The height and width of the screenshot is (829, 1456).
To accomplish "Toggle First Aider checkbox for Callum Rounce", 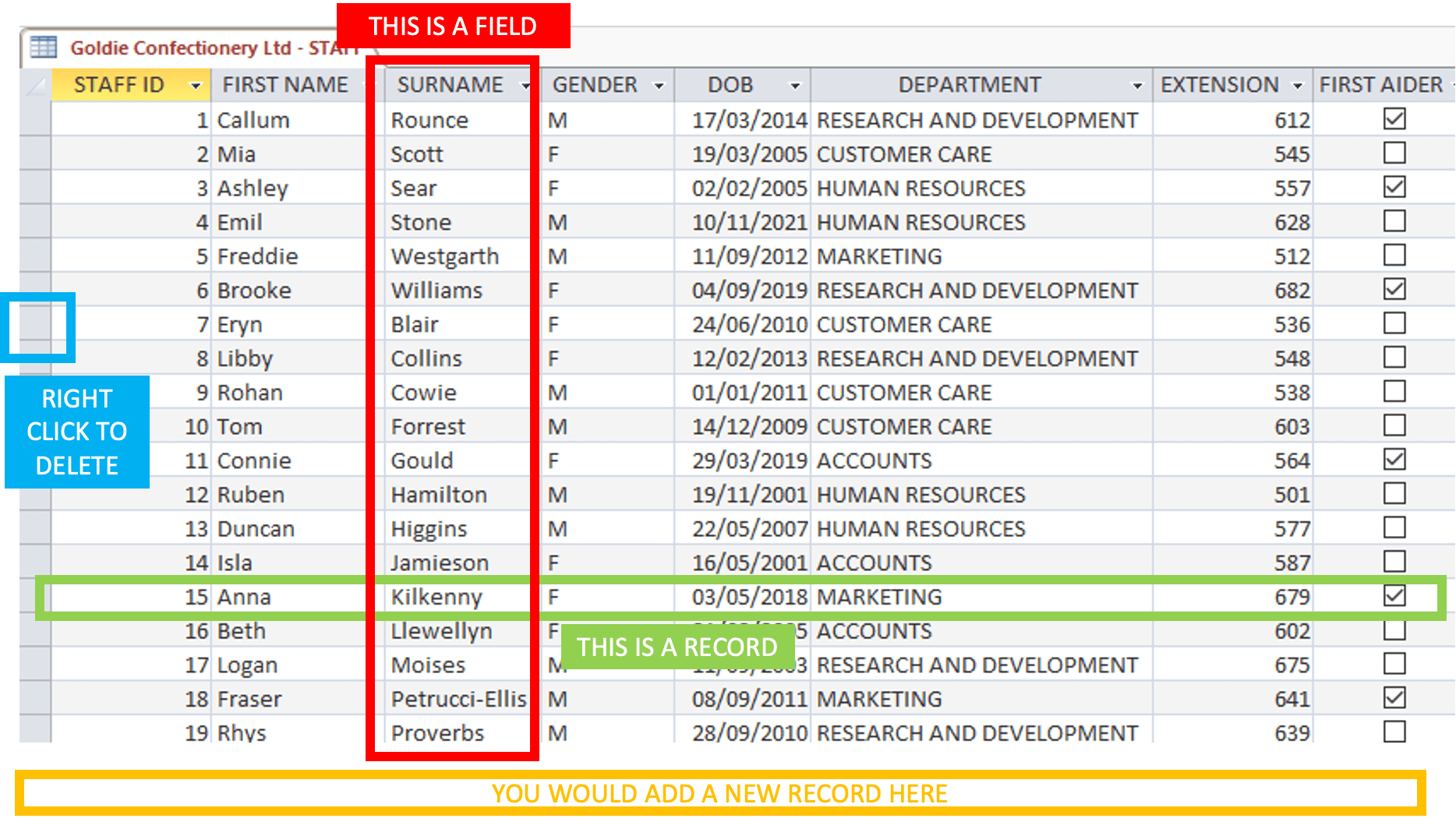I will point(1394,119).
